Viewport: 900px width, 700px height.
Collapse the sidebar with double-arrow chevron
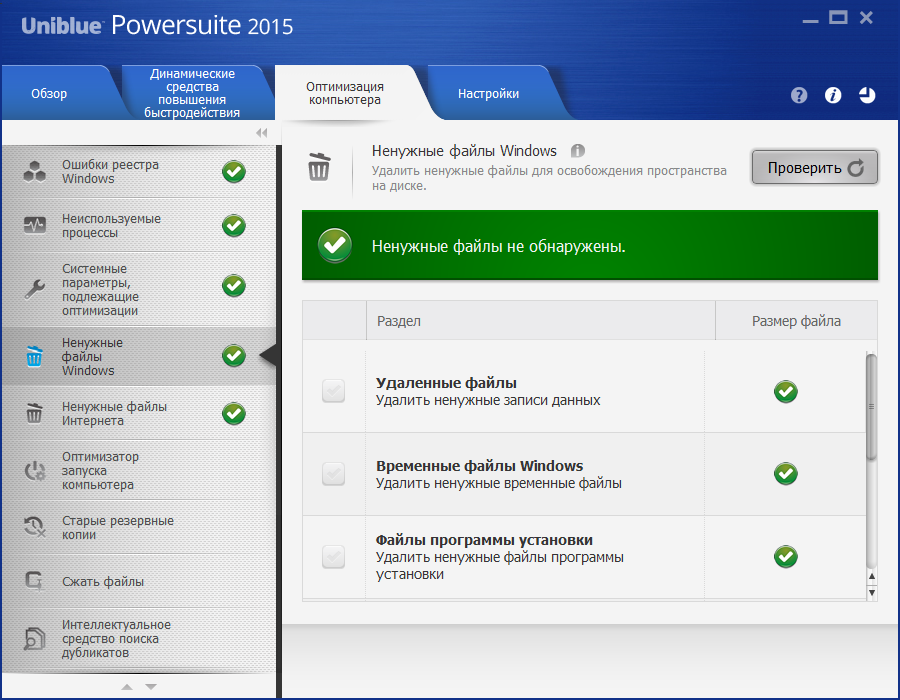click(262, 133)
